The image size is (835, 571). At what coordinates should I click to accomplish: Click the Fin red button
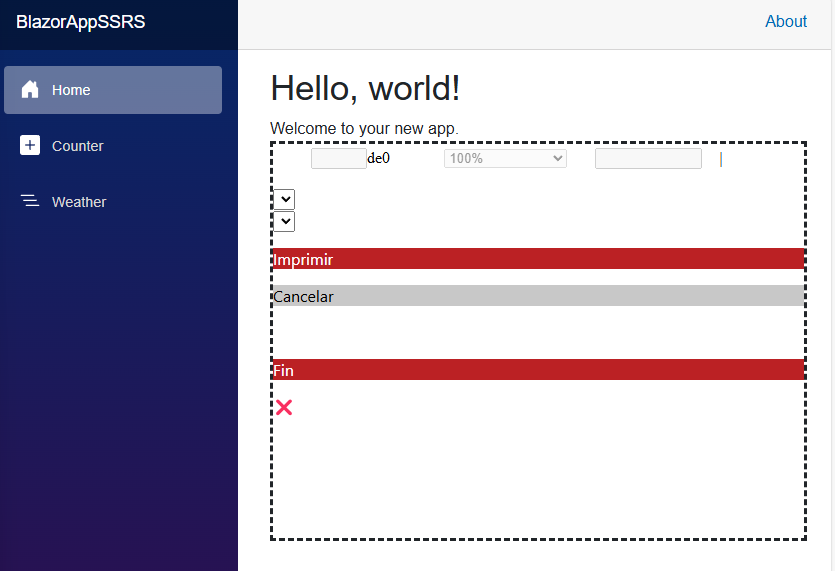tap(538, 370)
